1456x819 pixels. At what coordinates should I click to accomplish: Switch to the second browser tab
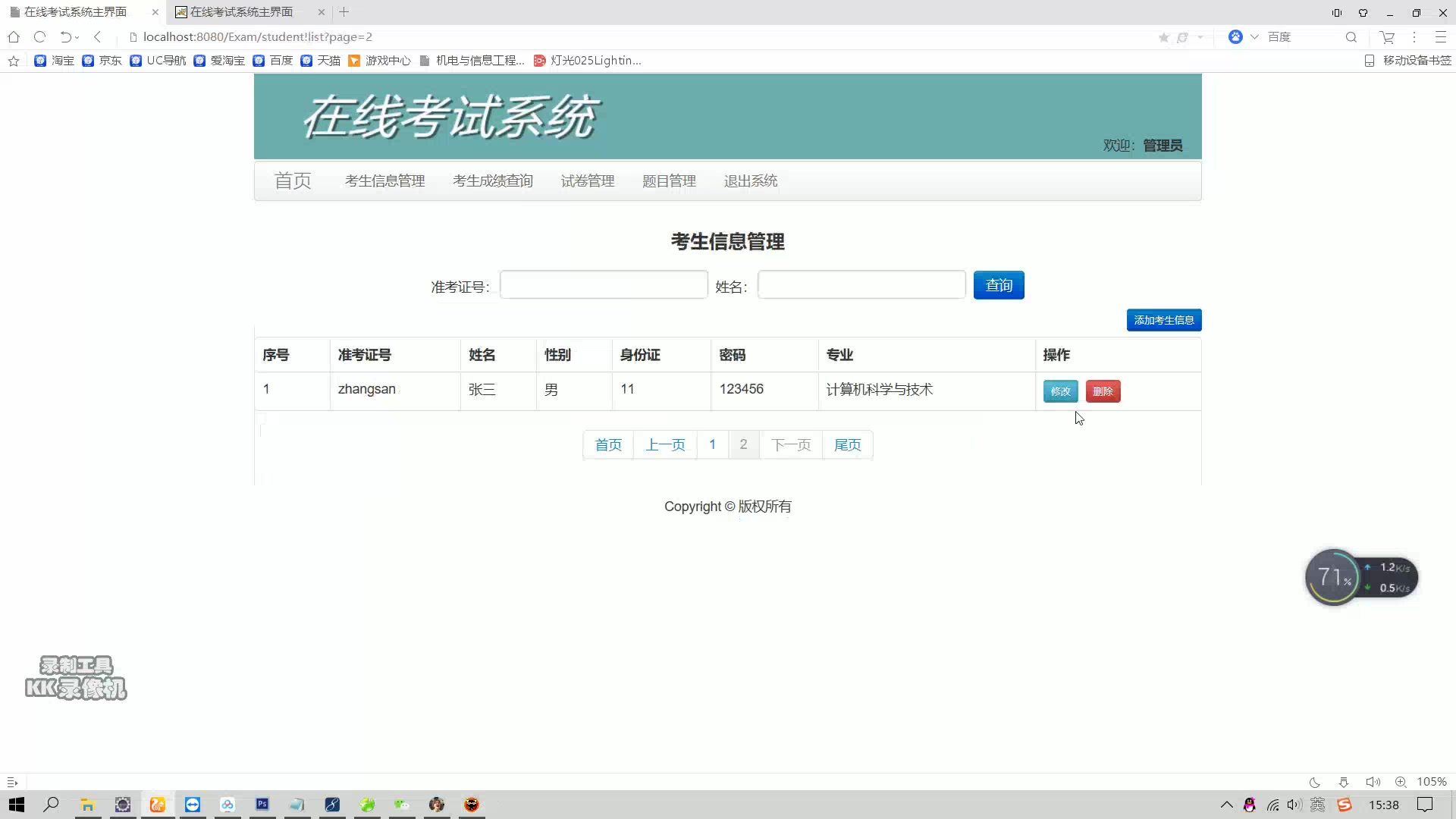[x=241, y=12]
